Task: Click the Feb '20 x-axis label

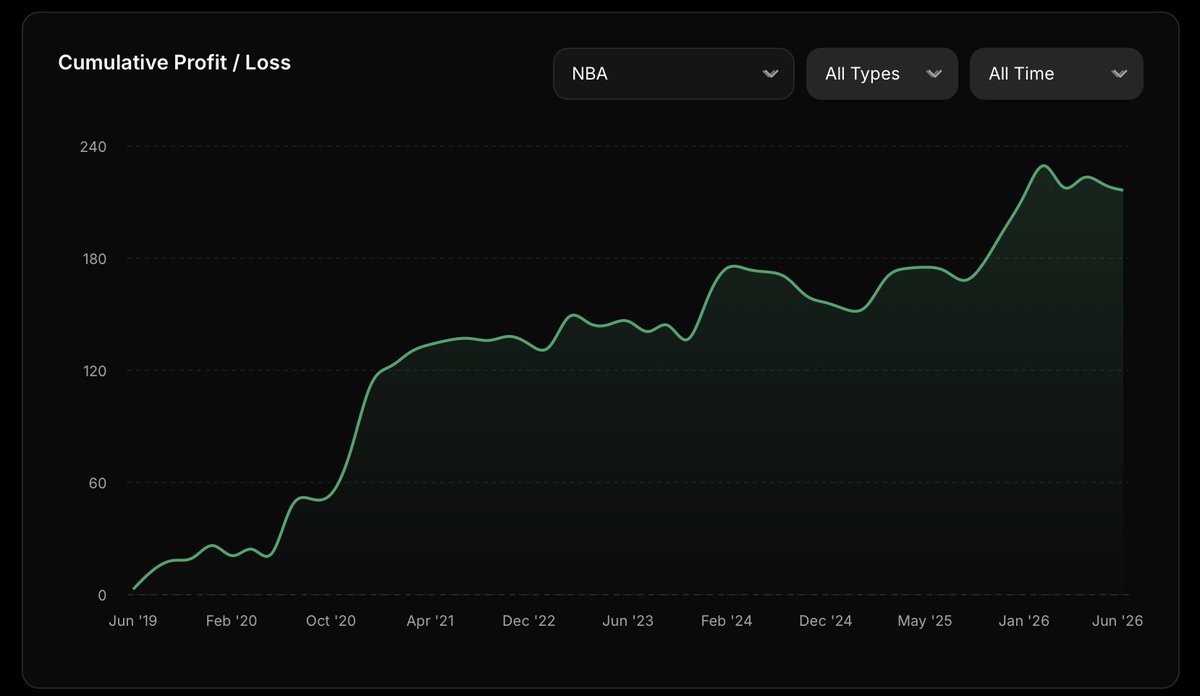Action: (232, 621)
